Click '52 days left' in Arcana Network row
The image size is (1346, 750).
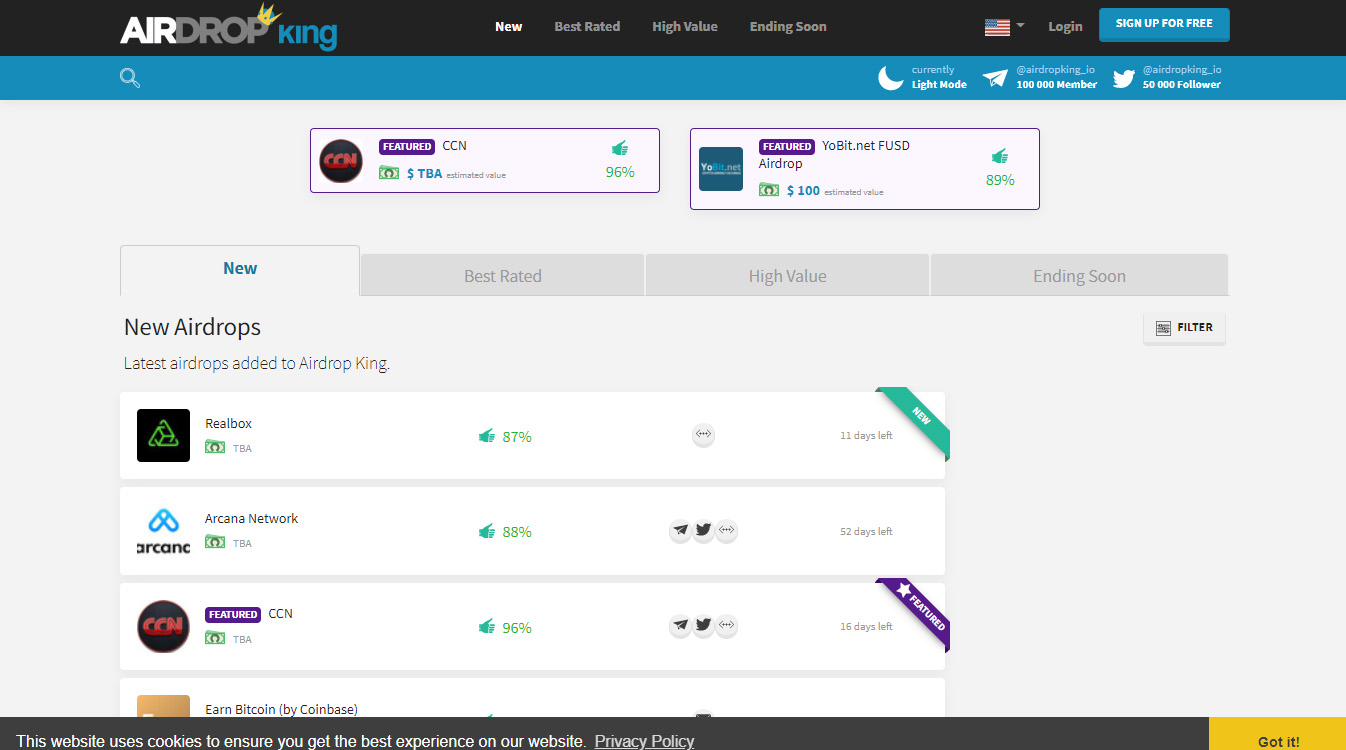click(x=866, y=531)
